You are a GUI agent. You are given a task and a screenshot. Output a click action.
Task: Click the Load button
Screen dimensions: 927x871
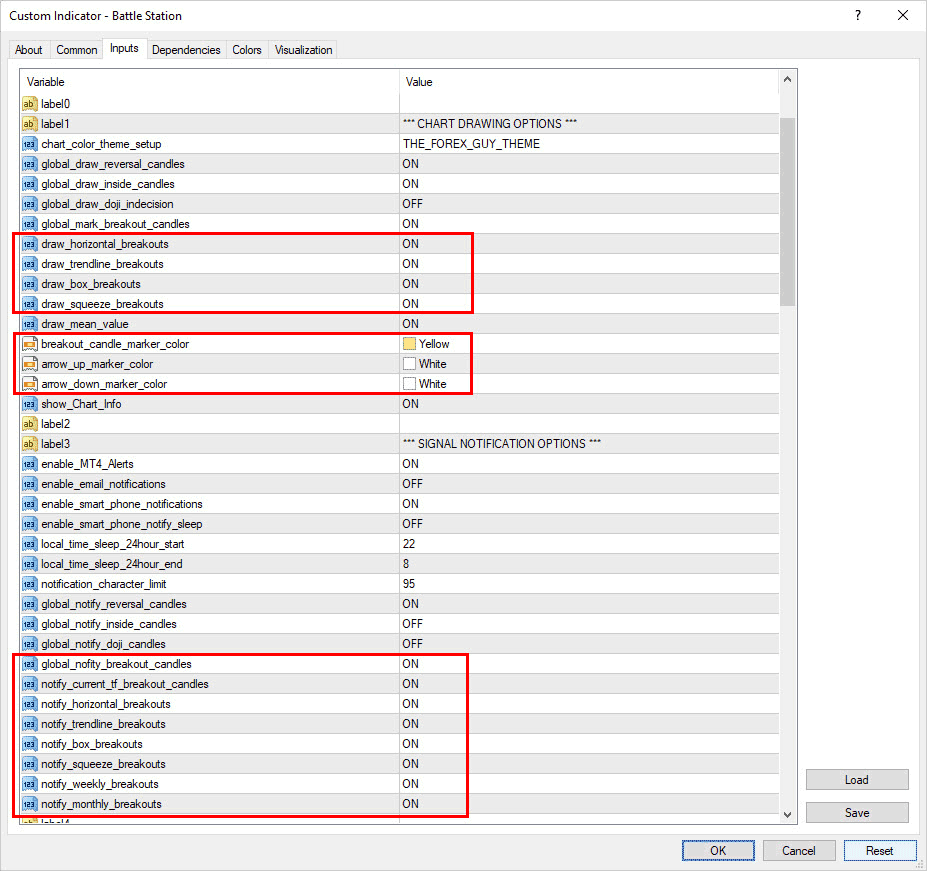[857, 780]
